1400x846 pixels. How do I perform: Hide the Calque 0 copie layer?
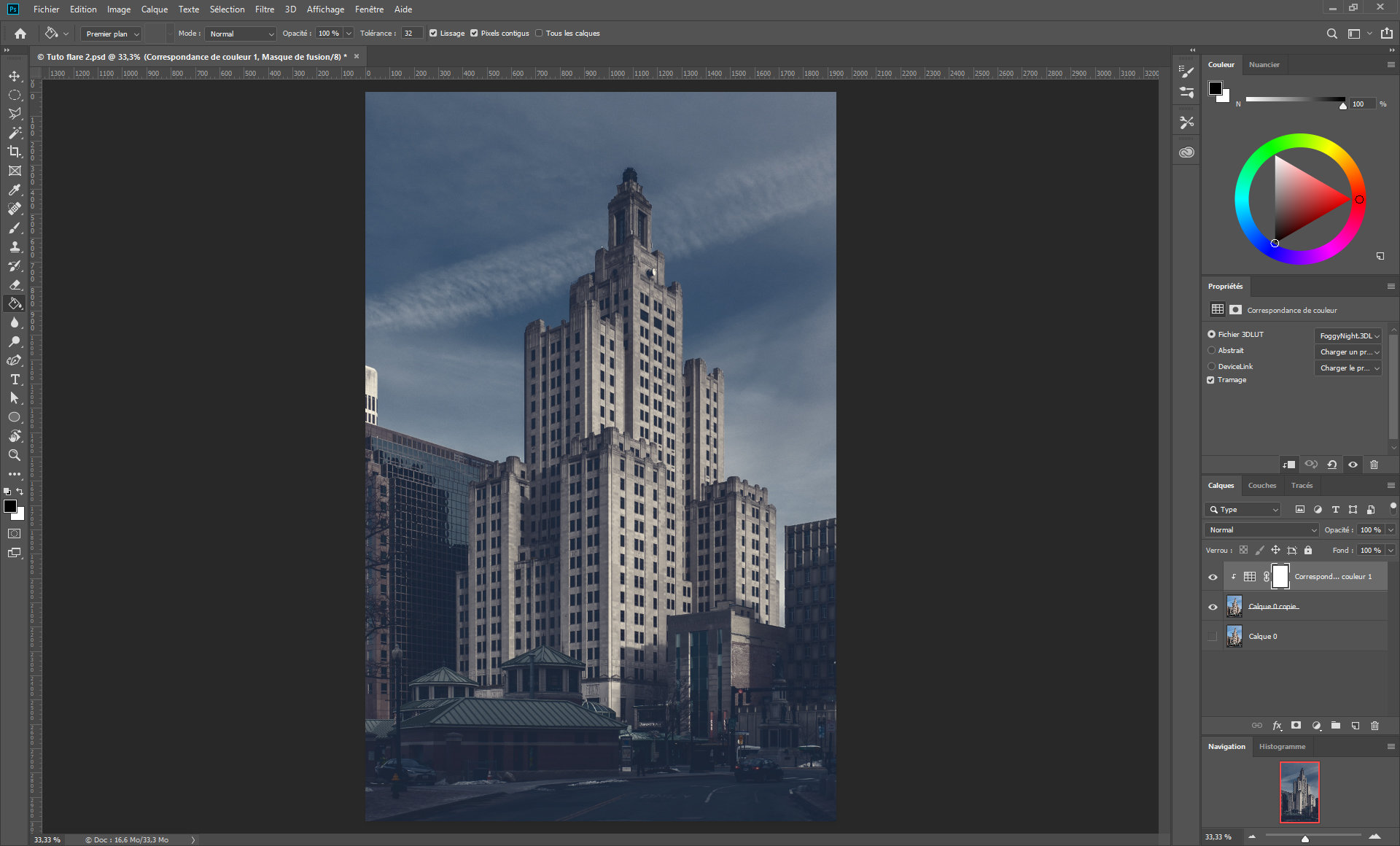click(1213, 607)
